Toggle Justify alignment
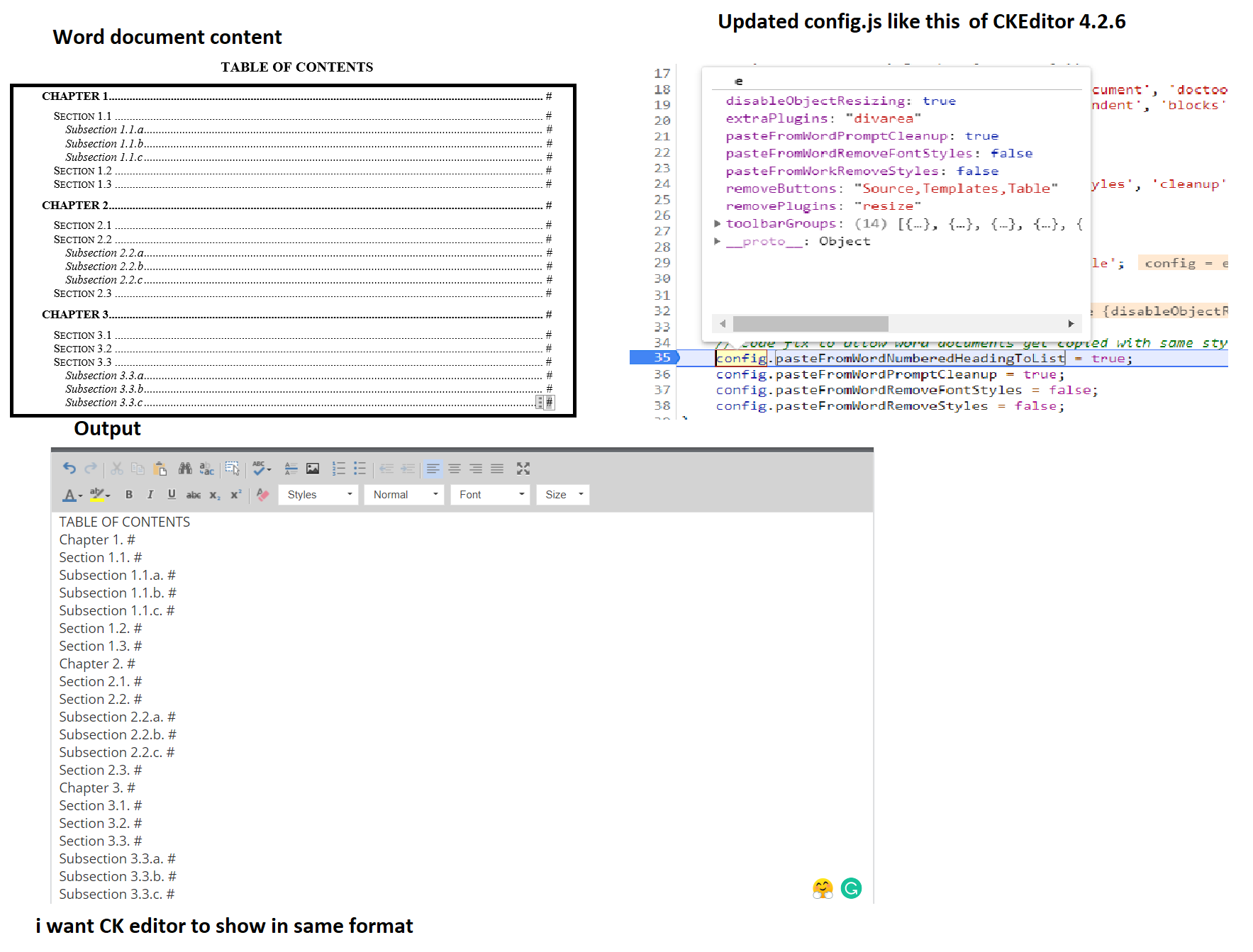This screenshot has height=952, width=1253. [x=497, y=469]
